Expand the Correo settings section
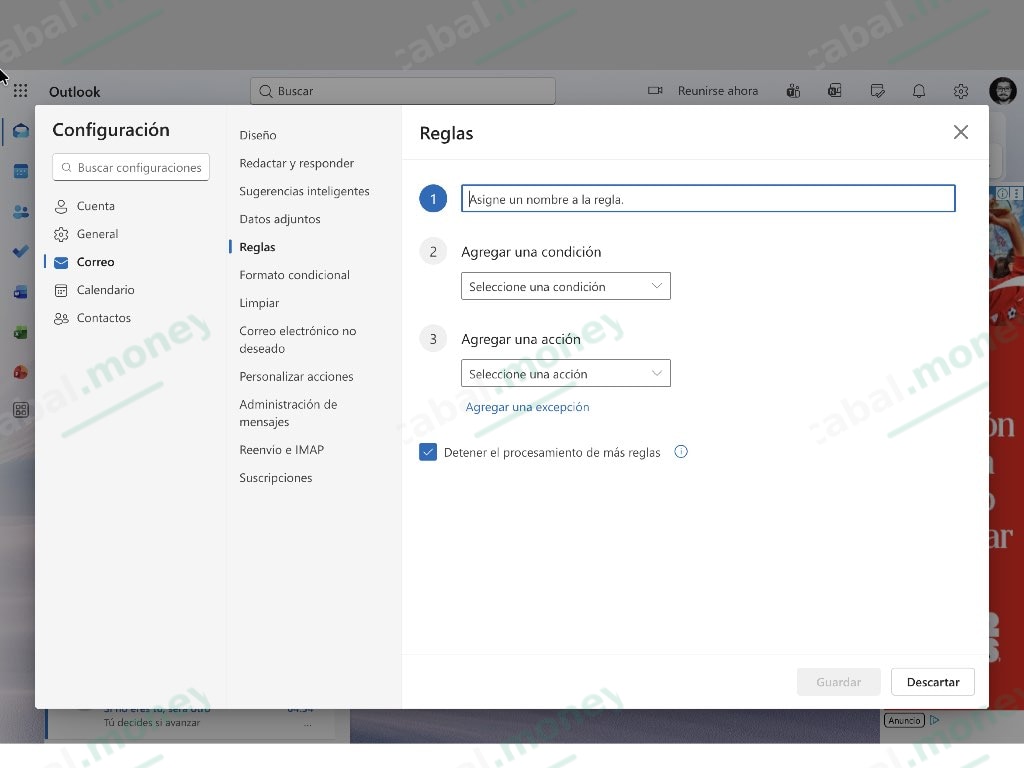This screenshot has width=1024, height=768. (x=95, y=261)
